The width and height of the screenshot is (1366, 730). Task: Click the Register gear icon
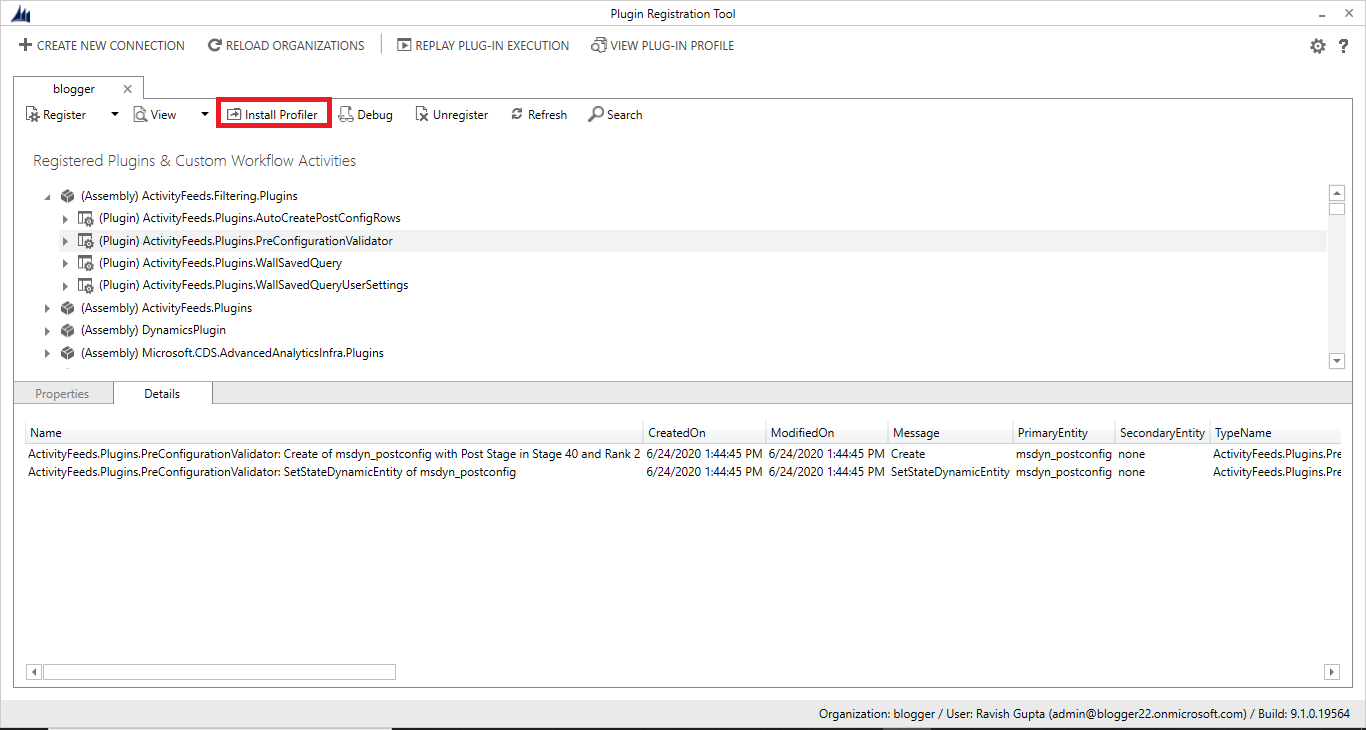click(32, 115)
